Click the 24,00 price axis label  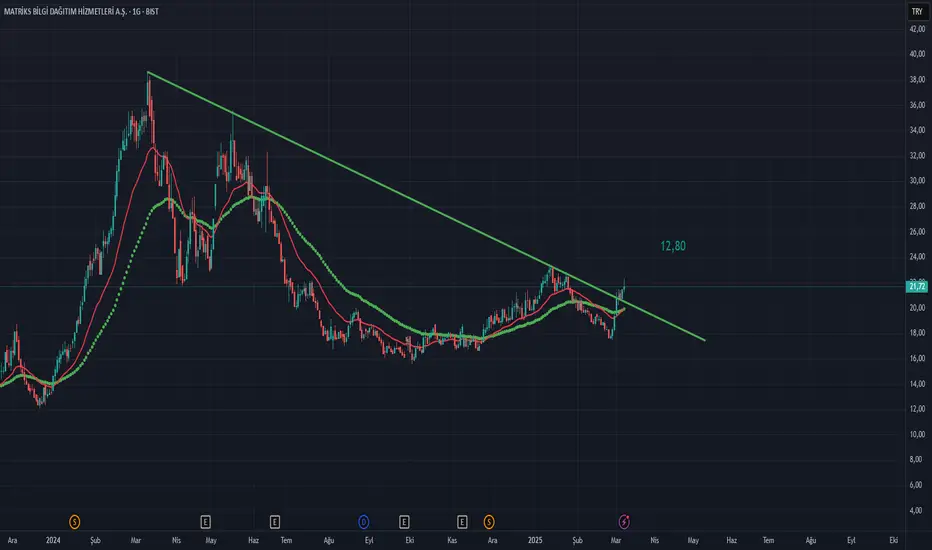click(x=917, y=257)
